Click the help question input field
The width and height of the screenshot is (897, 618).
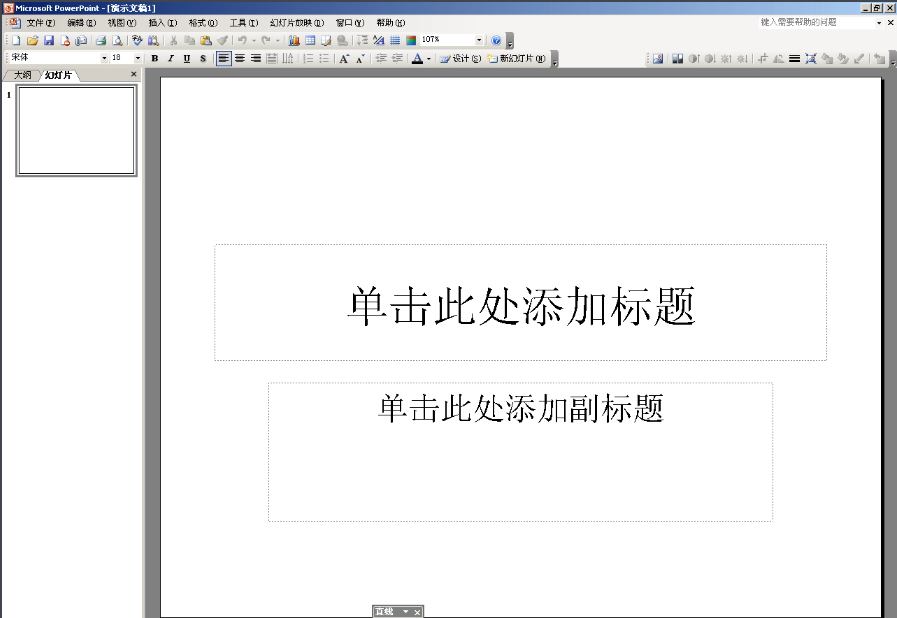[x=816, y=23]
